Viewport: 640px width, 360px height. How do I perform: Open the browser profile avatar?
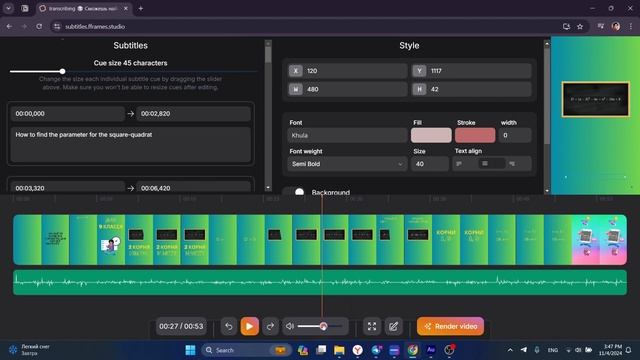(x=616, y=27)
